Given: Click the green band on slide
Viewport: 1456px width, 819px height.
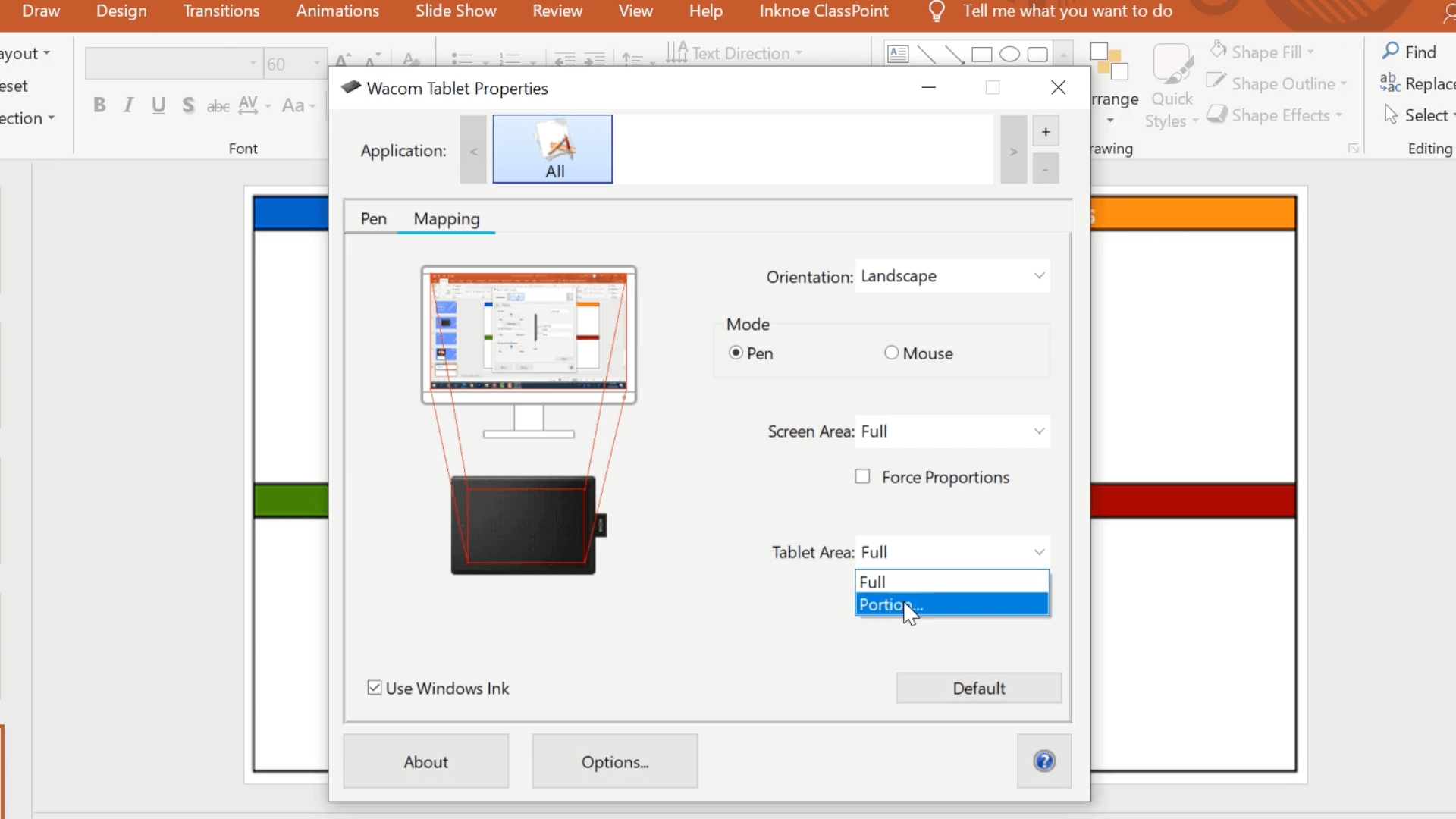Looking at the screenshot, I should pyautogui.click(x=291, y=500).
